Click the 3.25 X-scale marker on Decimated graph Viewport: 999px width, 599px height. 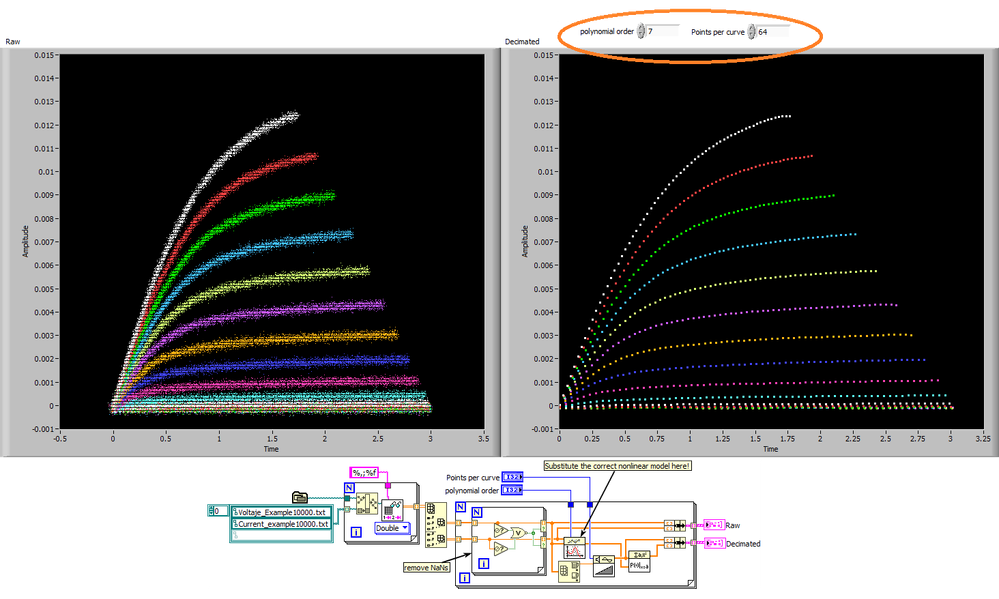click(x=983, y=438)
